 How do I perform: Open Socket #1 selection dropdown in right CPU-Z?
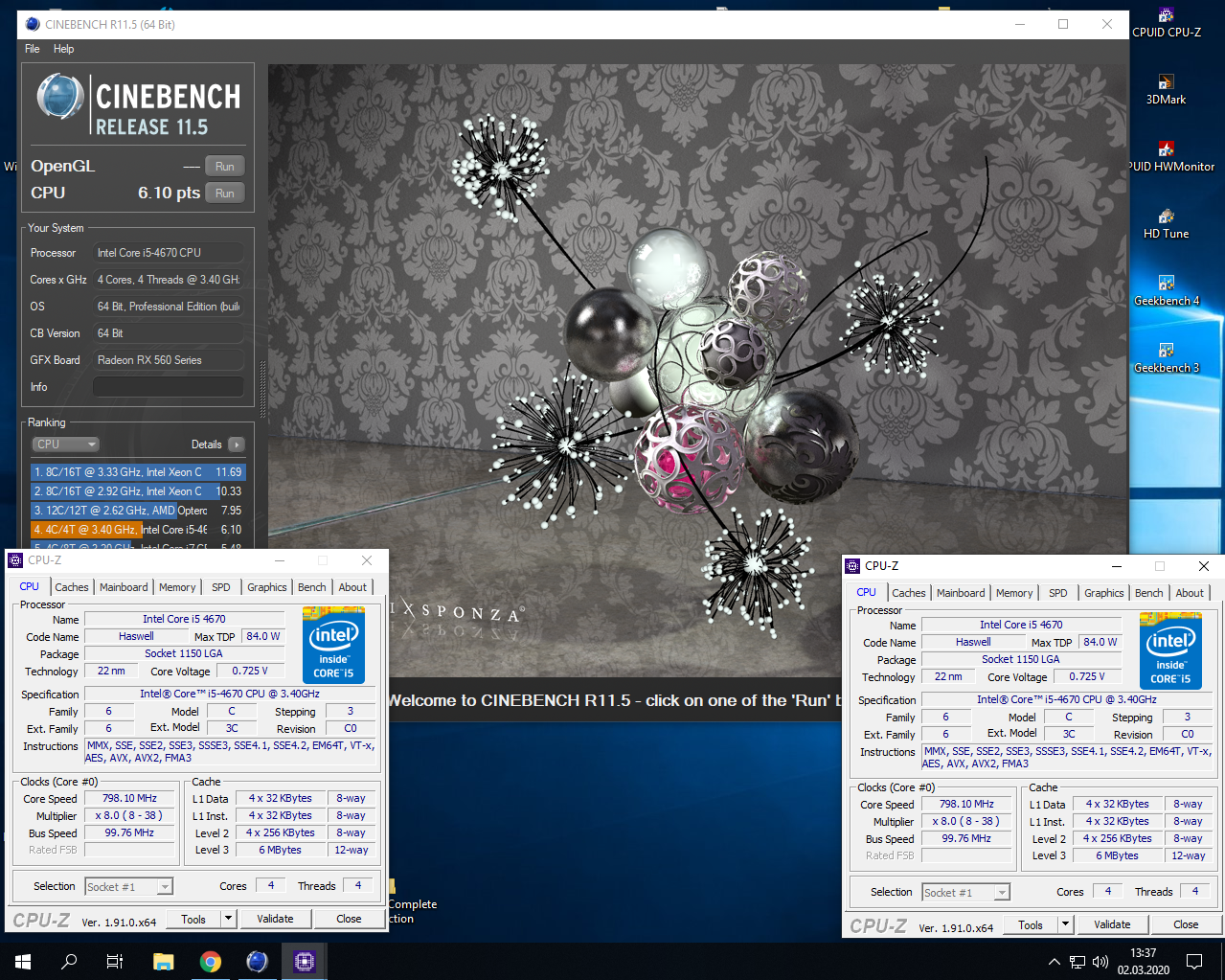click(966, 893)
